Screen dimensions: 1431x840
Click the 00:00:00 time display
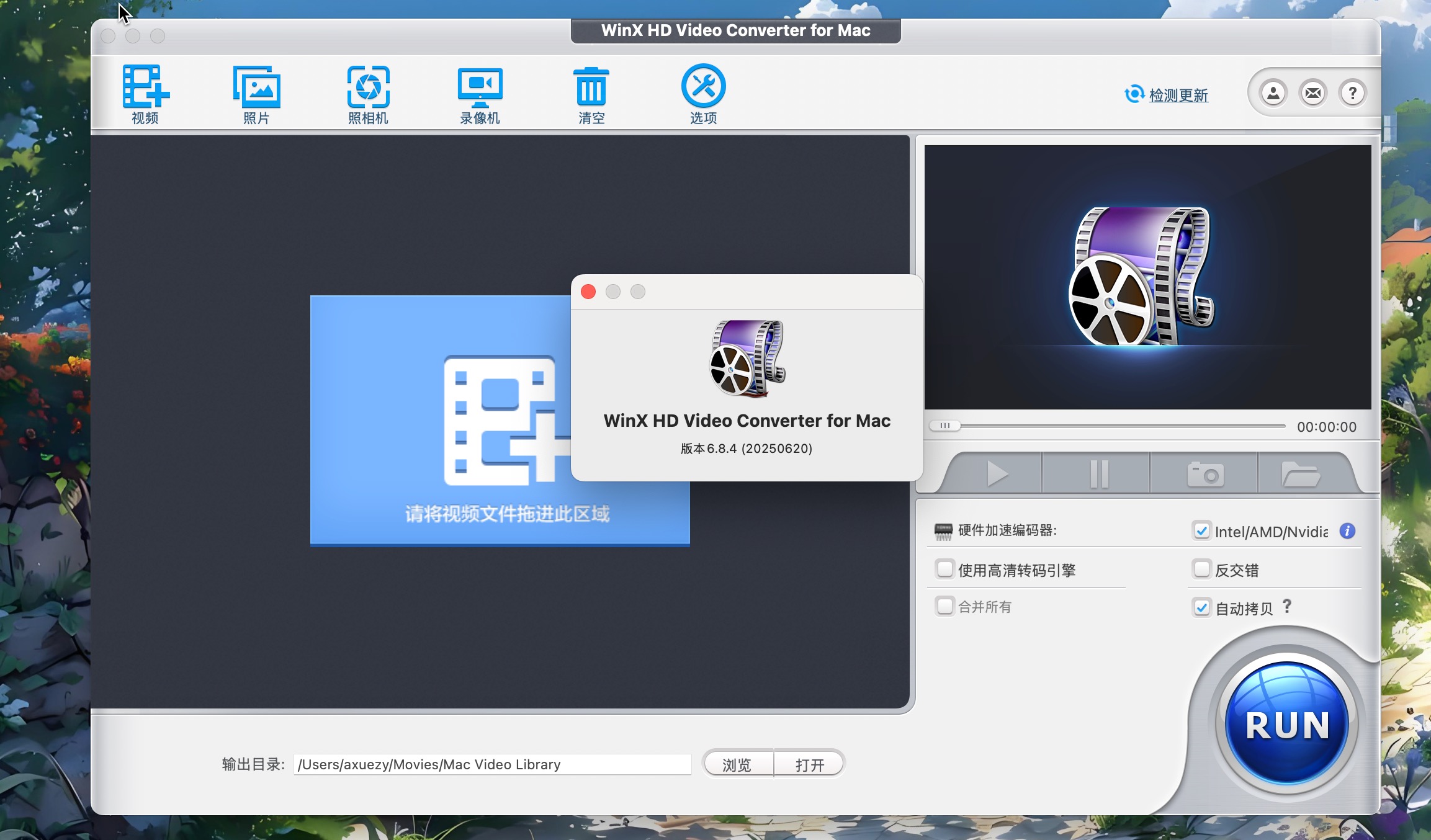click(1327, 427)
